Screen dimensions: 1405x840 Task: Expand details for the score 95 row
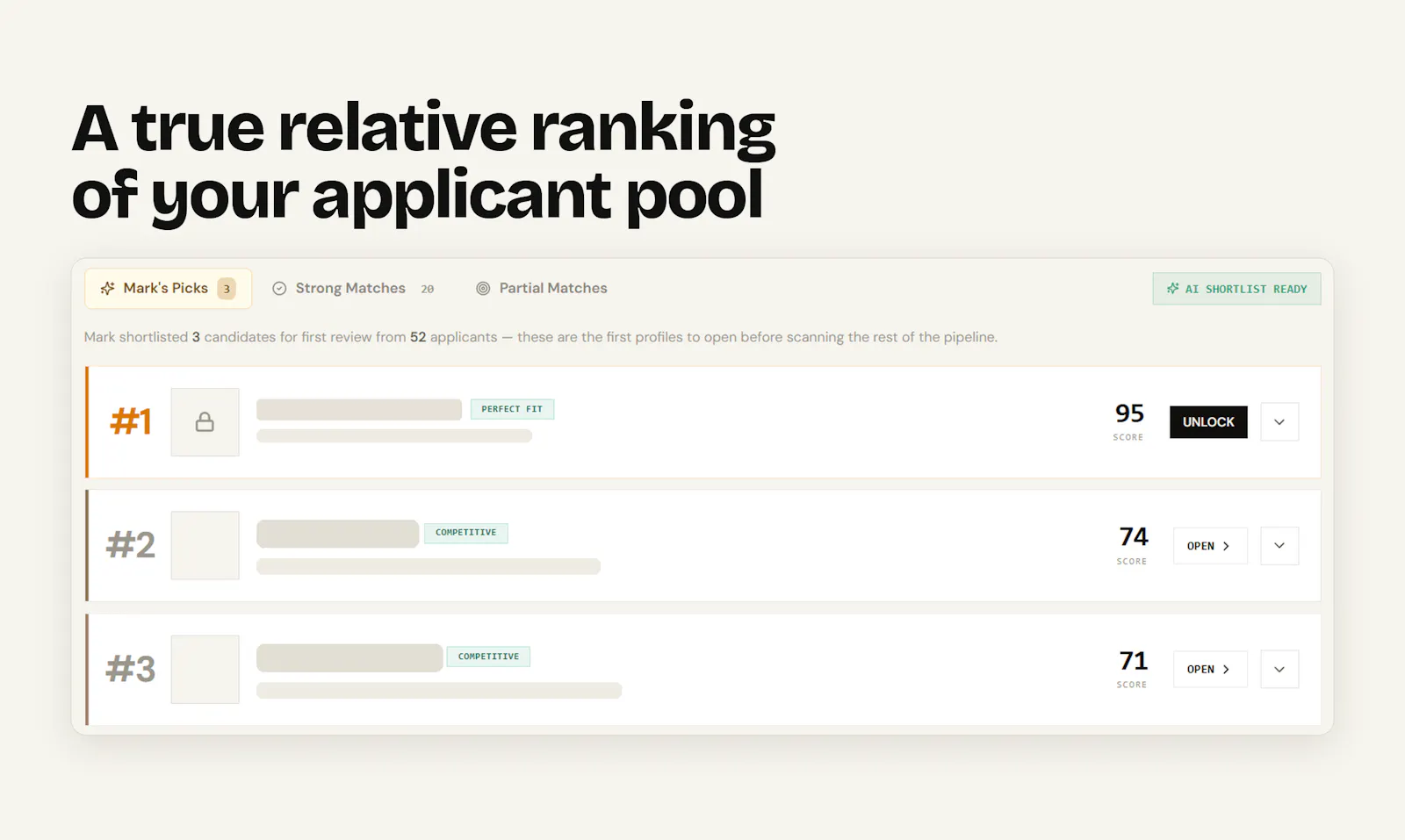(x=1279, y=422)
